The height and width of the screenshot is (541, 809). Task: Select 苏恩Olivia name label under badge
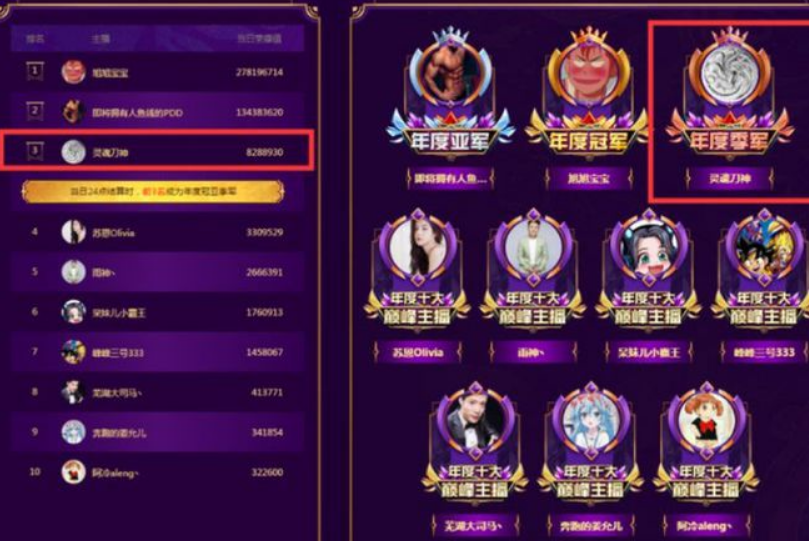[417, 353]
